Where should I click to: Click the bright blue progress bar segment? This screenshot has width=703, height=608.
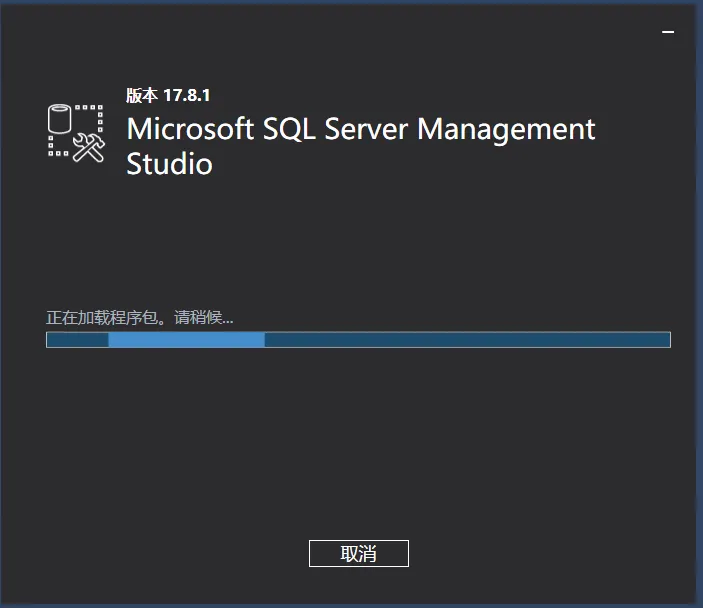pos(186,340)
